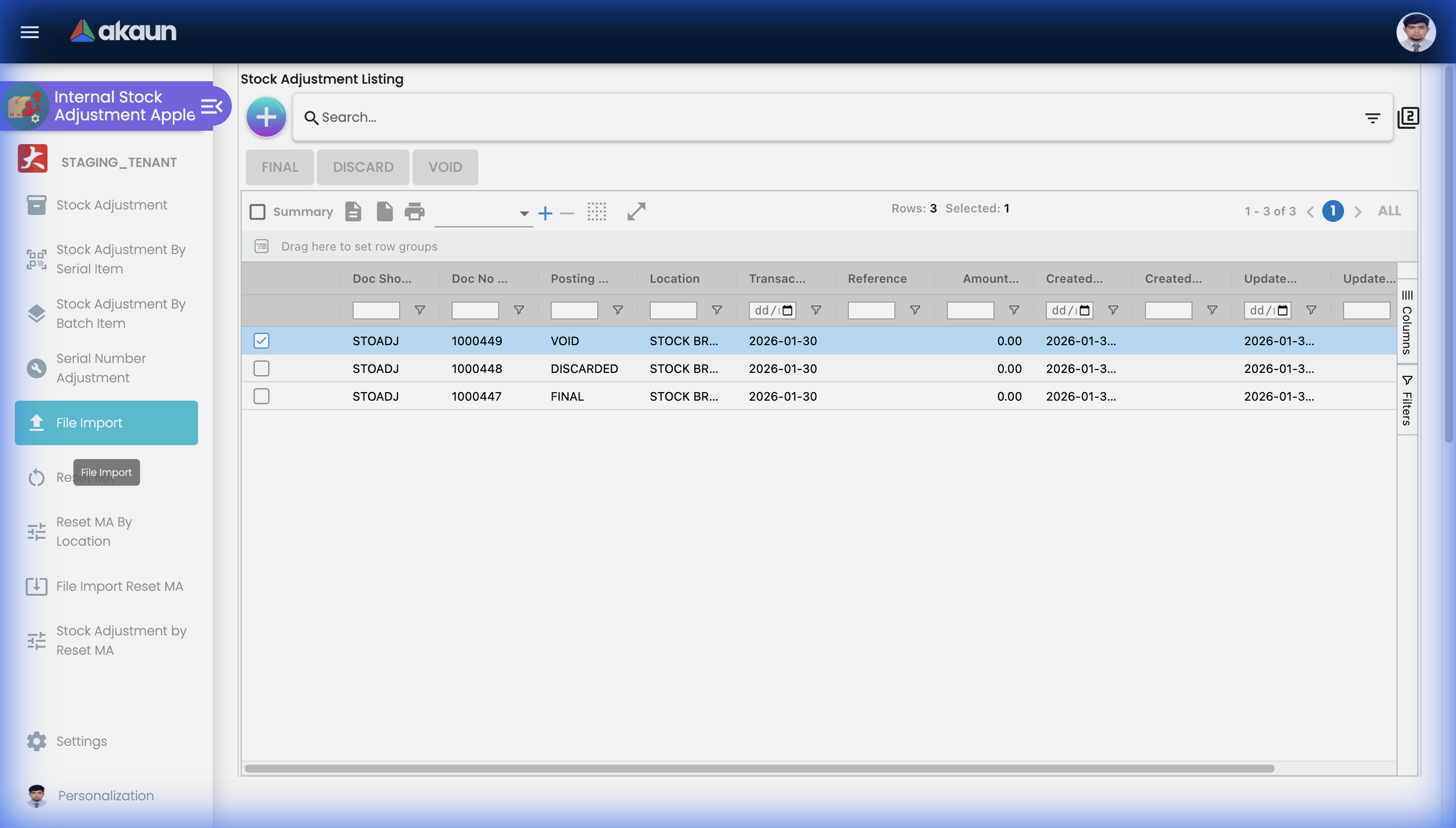Toggle the Summary checkbox
1456x828 pixels.
tap(258, 211)
